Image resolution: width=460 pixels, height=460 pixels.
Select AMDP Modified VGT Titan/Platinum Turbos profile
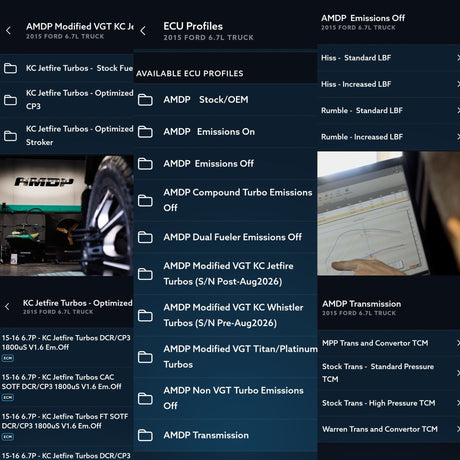(226, 357)
